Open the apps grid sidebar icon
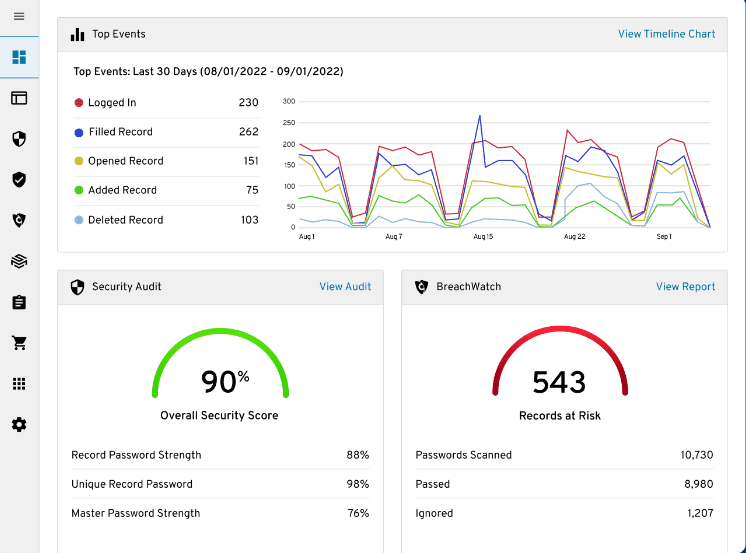Viewport: 746px width, 553px height. (x=19, y=384)
